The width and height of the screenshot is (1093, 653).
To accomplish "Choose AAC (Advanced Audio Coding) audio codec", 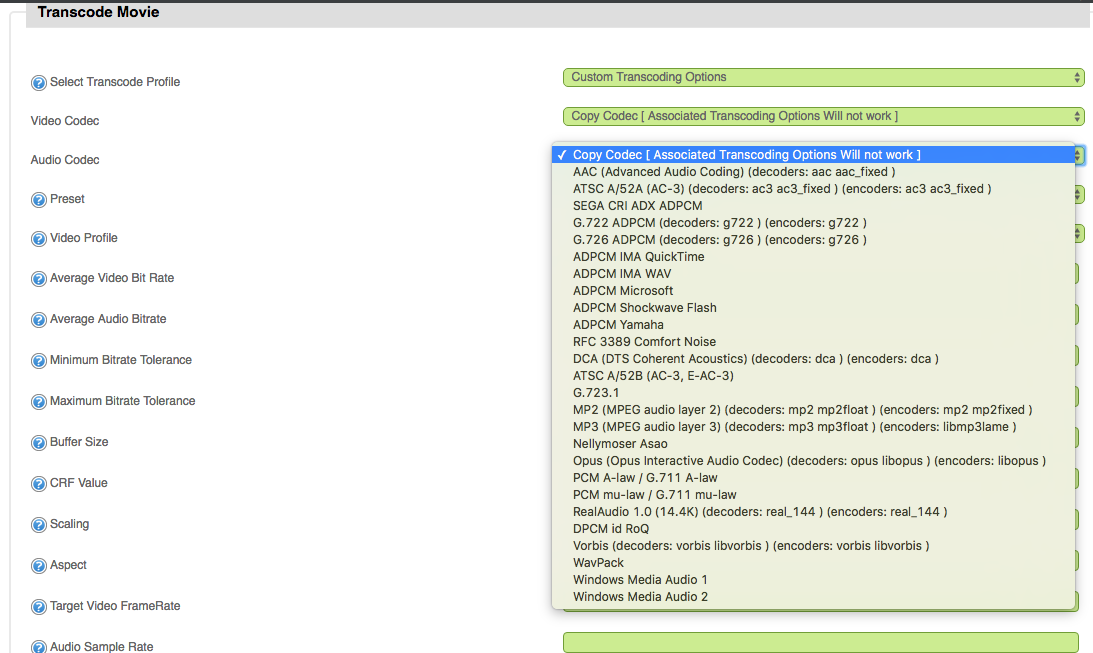I will pyautogui.click(x=813, y=171).
